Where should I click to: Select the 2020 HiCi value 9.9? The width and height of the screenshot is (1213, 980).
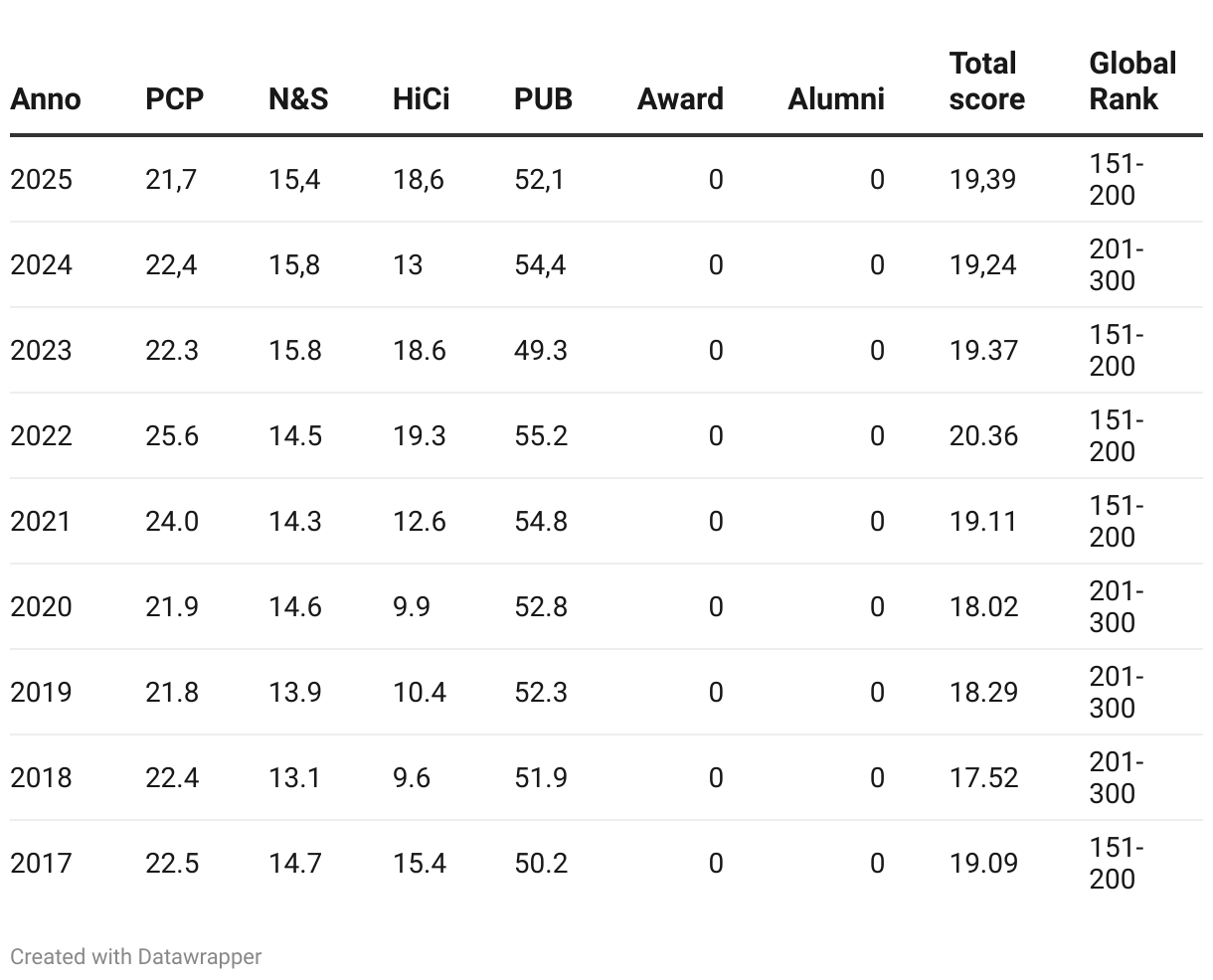point(412,607)
